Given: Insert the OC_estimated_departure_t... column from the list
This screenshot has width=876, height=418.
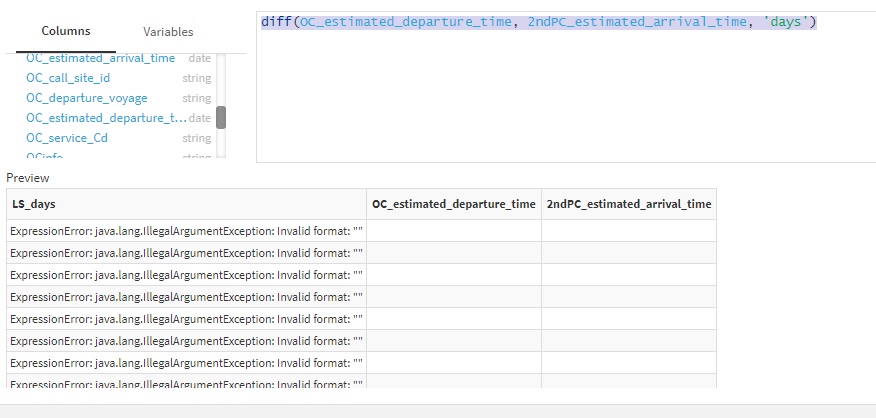Looking at the screenshot, I should 106,118.
